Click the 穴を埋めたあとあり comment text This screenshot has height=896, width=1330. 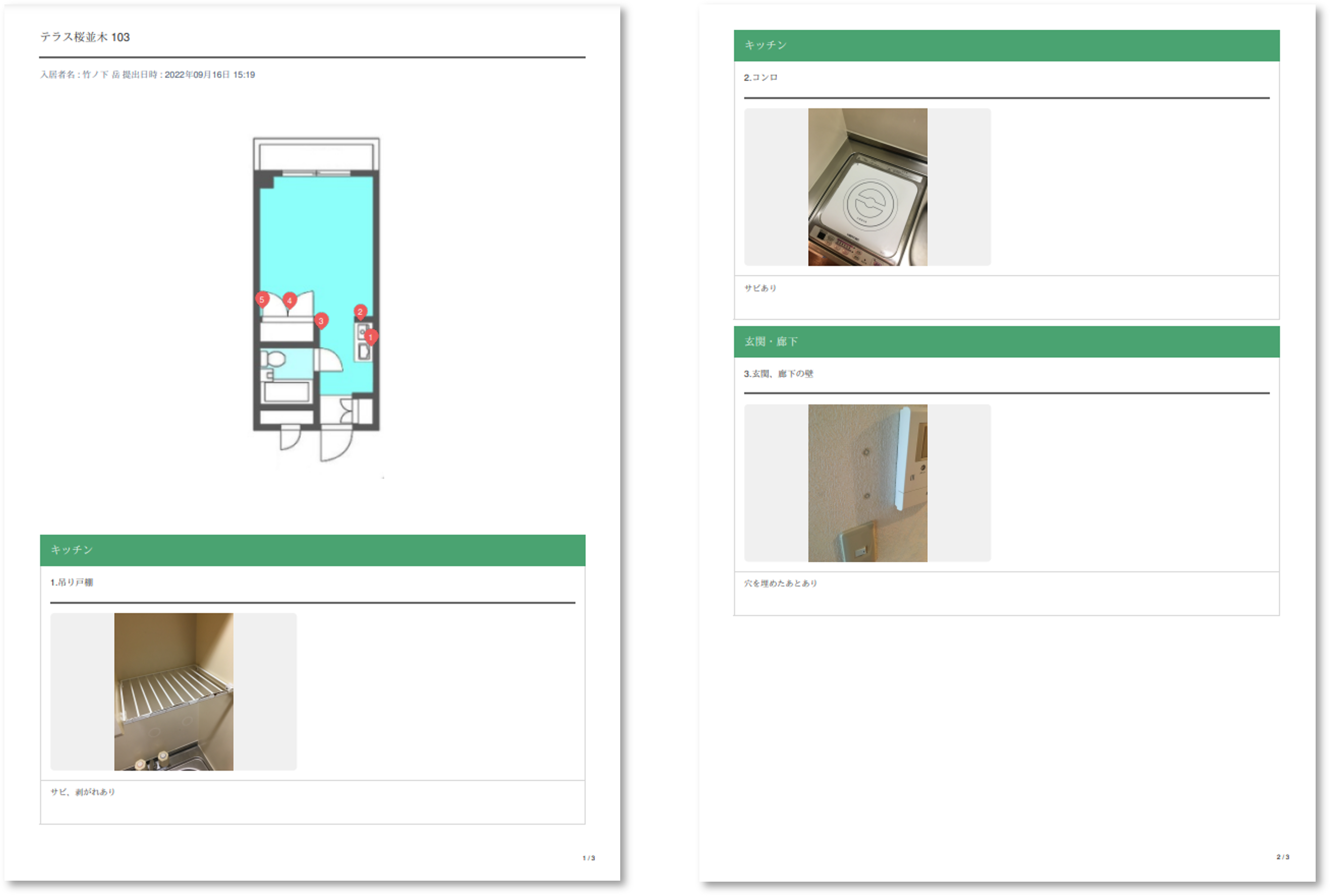[780, 583]
